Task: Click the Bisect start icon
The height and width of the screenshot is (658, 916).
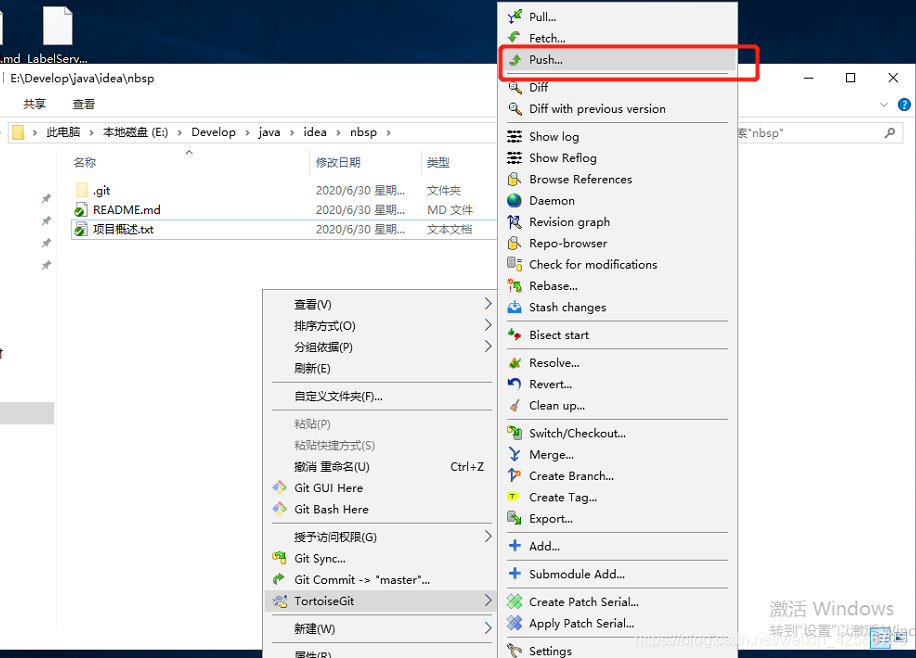Action: click(x=515, y=335)
